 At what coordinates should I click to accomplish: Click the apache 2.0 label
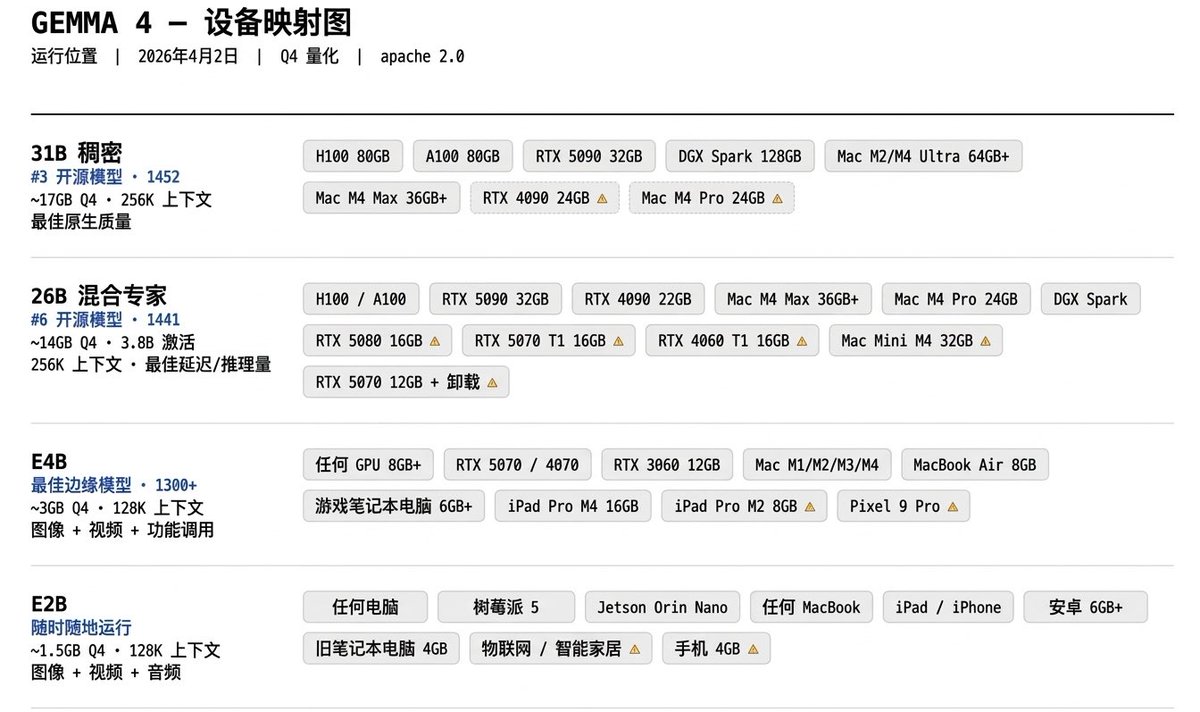coord(422,57)
